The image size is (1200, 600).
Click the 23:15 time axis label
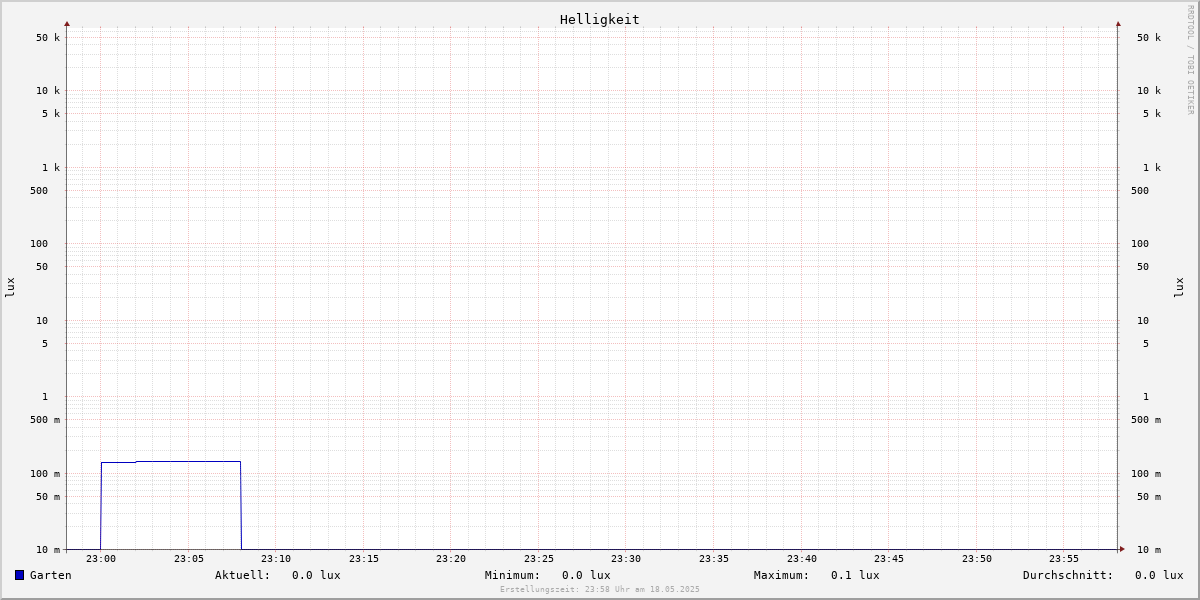(x=364, y=559)
